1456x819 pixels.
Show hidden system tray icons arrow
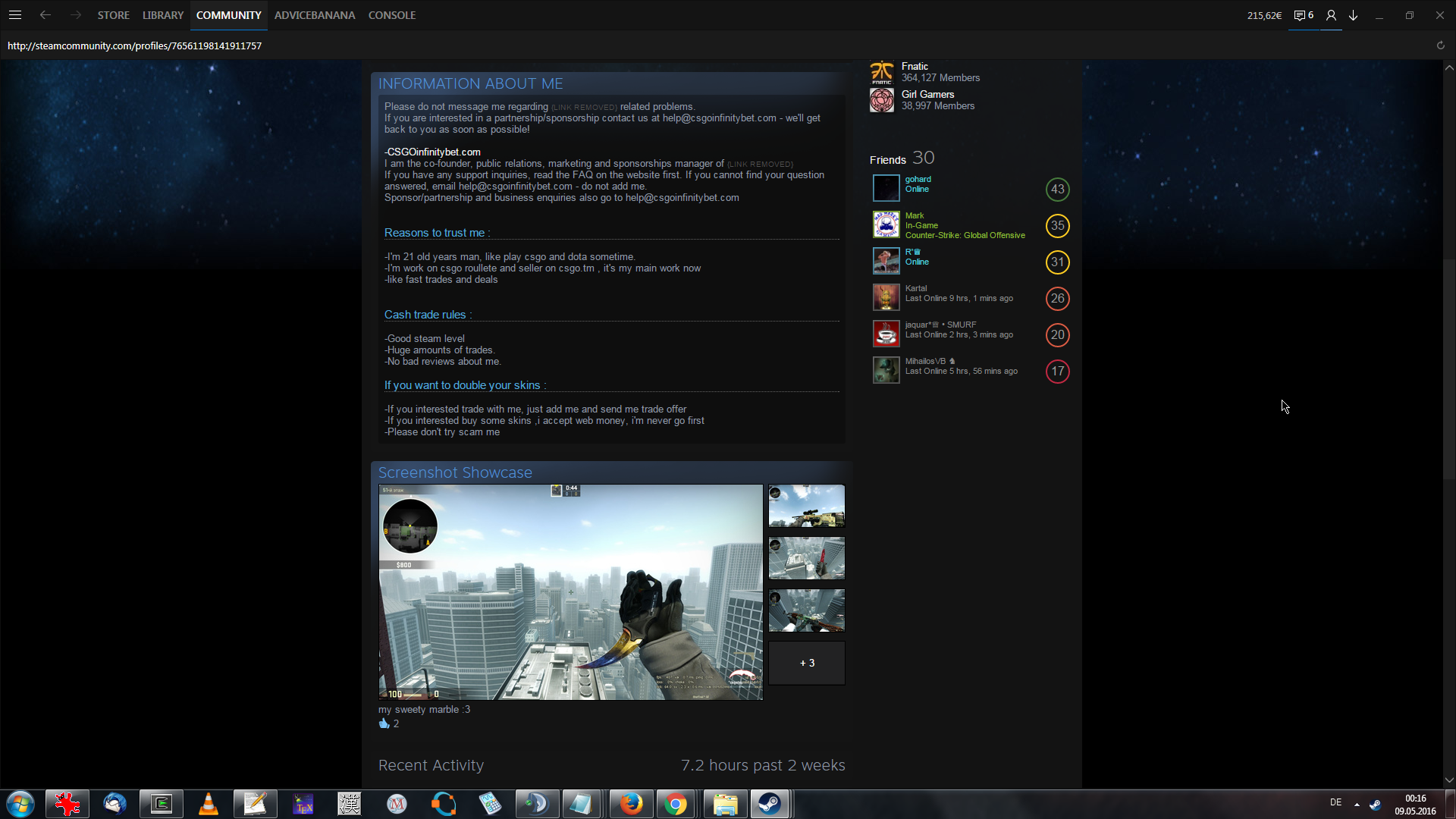tap(1357, 804)
